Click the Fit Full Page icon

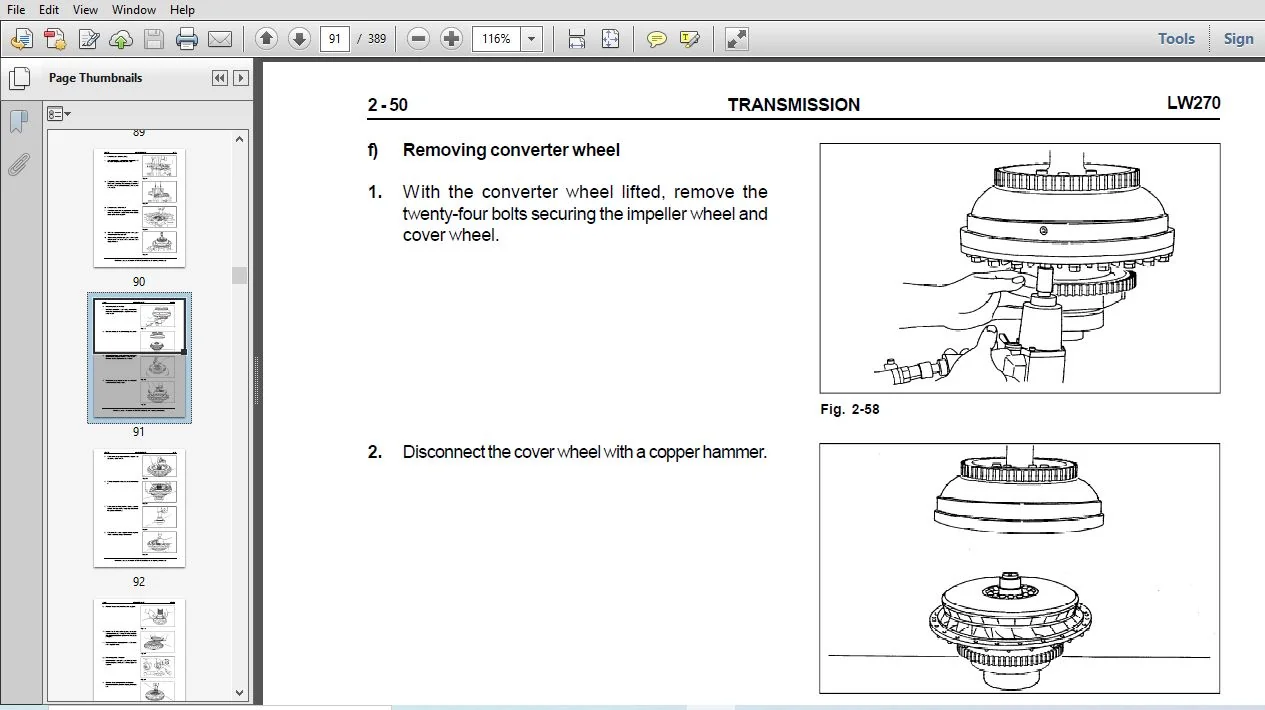point(610,39)
